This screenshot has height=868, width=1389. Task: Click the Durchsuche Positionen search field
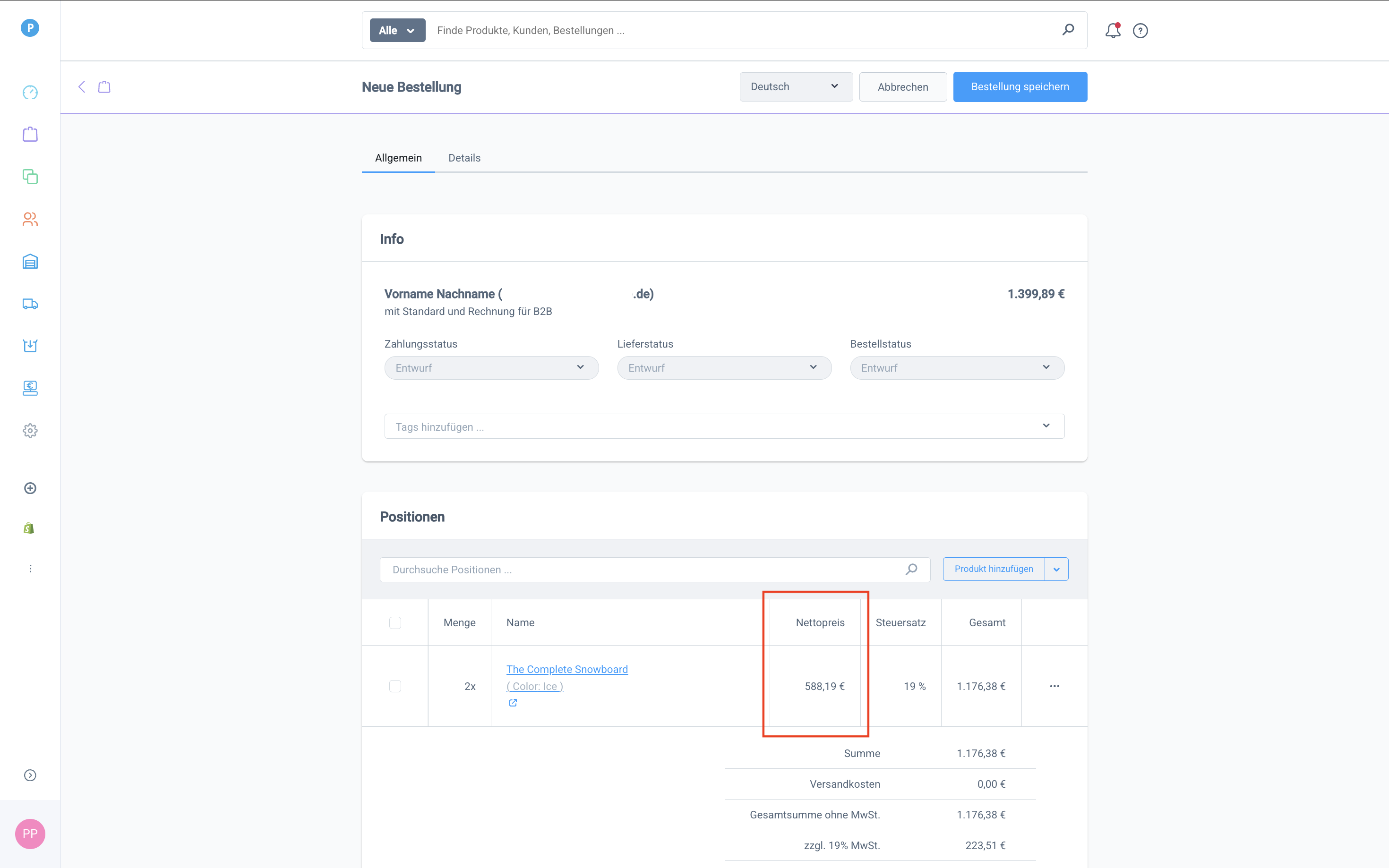[x=643, y=570]
